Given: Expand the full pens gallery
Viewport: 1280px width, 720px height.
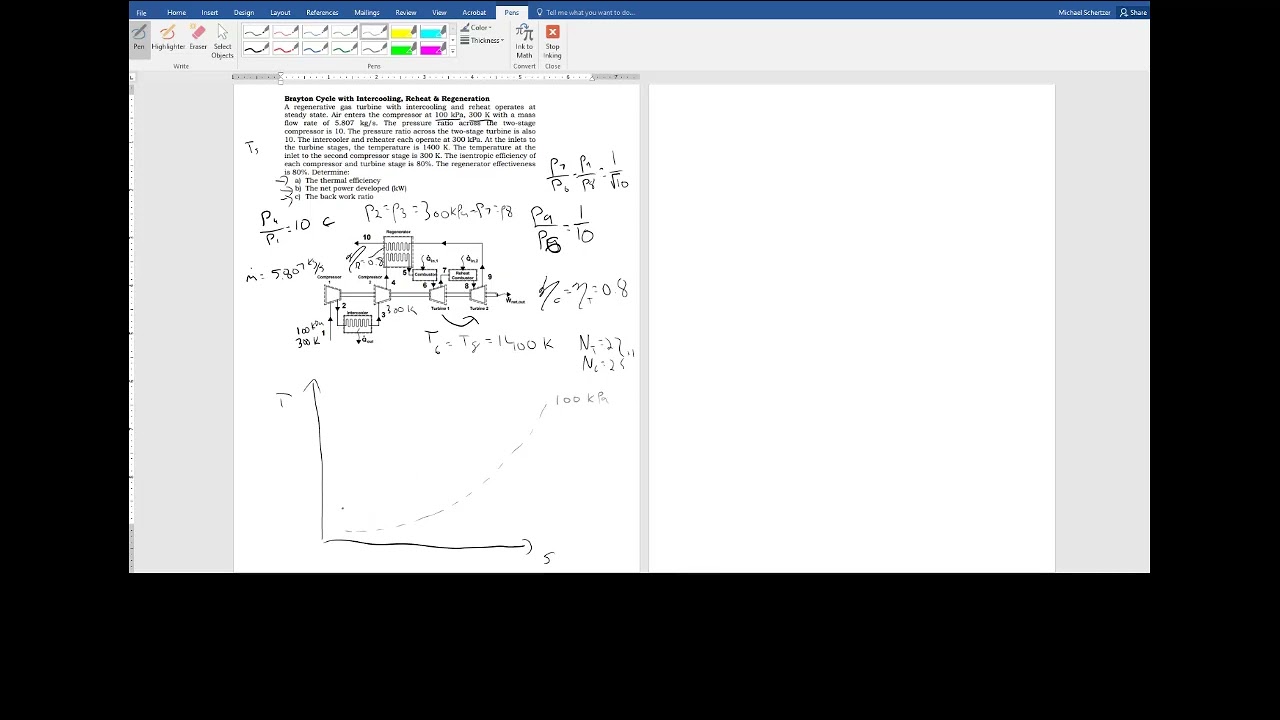Looking at the screenshot, I should click(x=452, y=52).
